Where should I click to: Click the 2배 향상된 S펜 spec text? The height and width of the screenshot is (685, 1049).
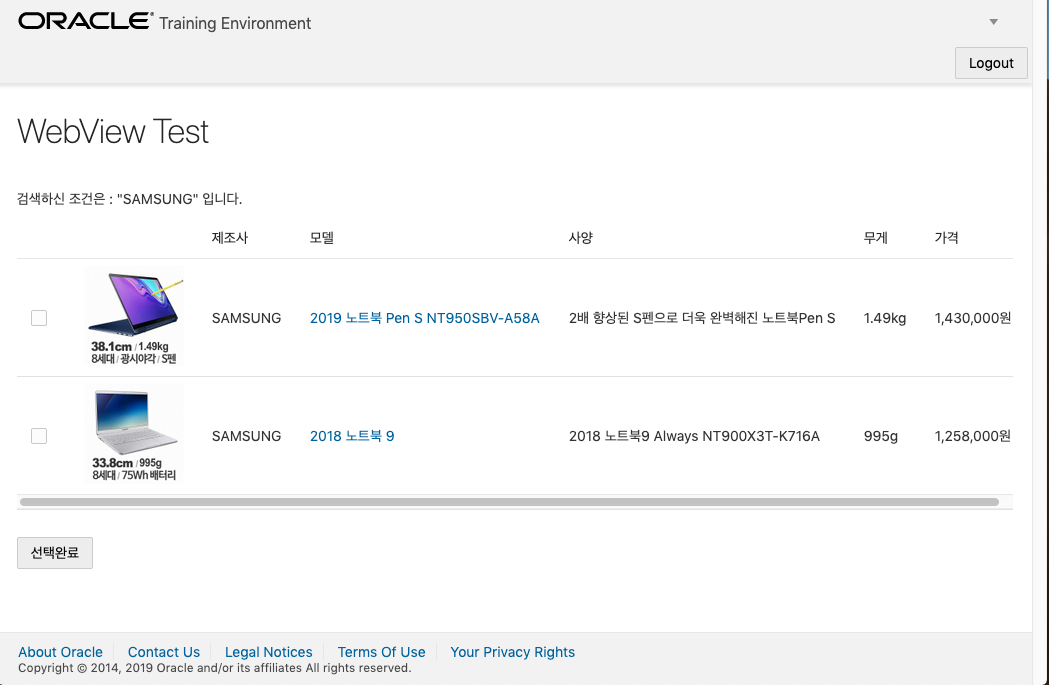pos(702,318)
